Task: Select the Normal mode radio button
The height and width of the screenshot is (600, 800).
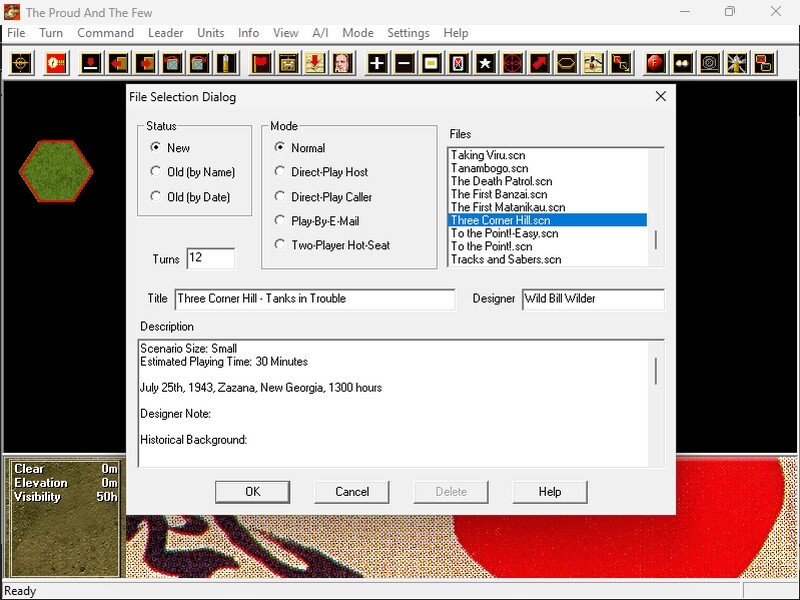Action: pos(280,147)
